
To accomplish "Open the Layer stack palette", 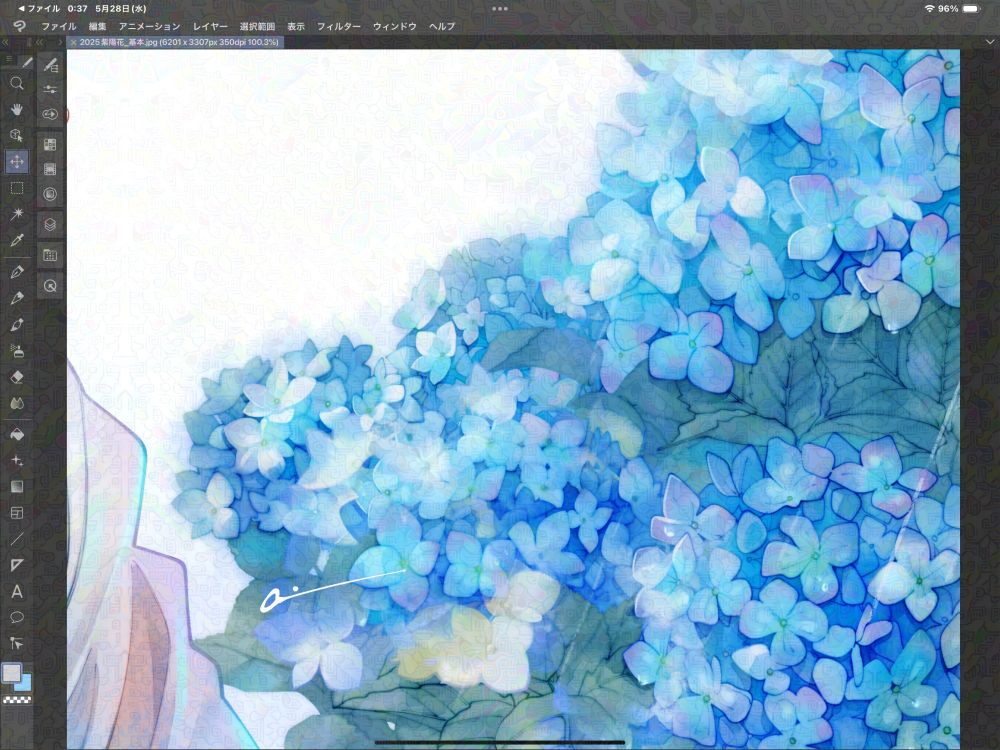I will pos(50,224).
